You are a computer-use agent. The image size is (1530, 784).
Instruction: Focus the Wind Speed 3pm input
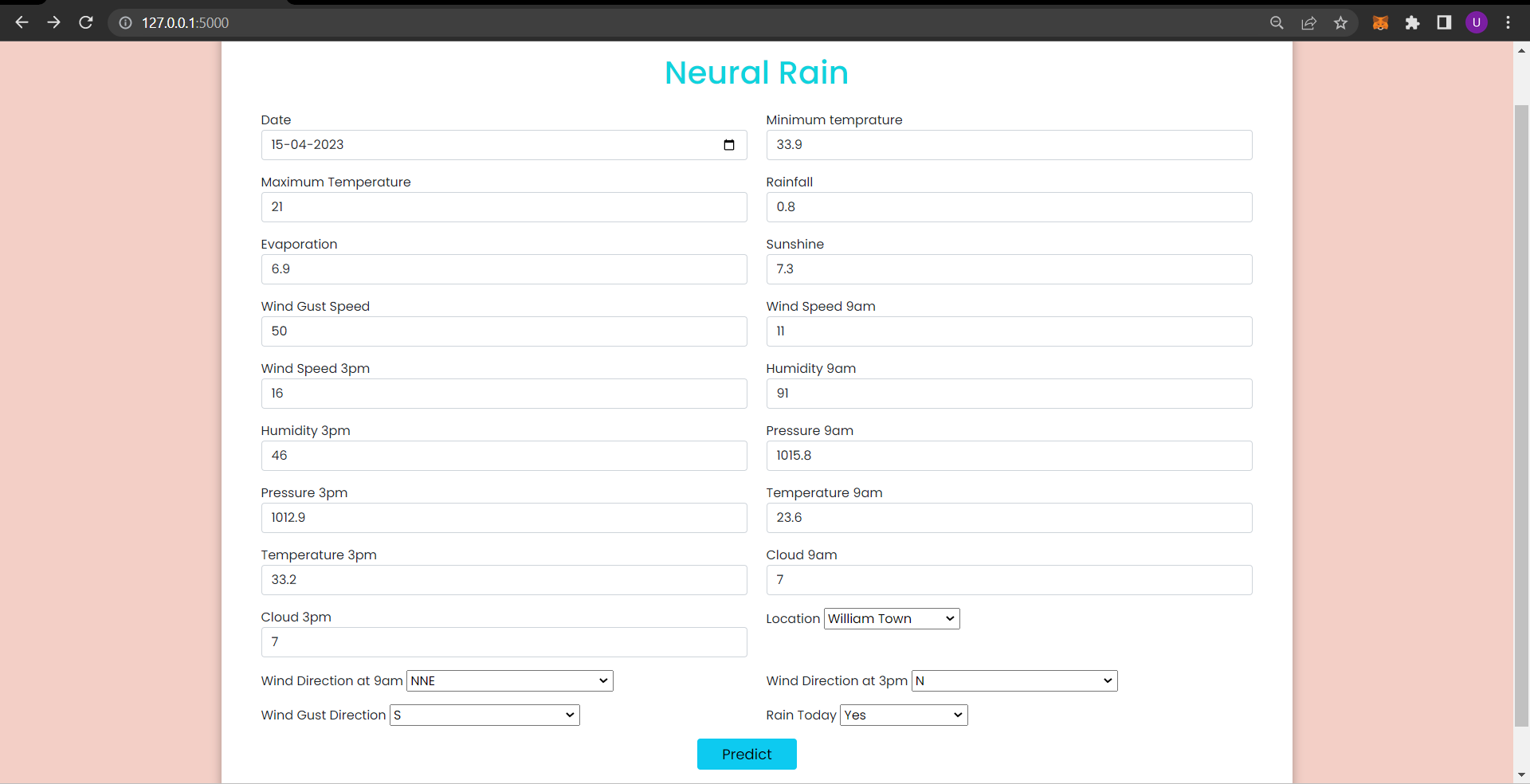coord(504,394)
